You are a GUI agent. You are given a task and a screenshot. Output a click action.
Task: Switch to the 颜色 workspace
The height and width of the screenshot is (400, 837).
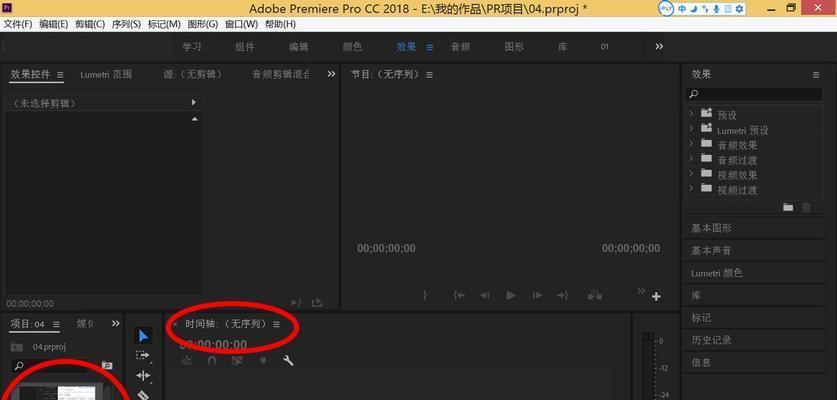[352, 47]
